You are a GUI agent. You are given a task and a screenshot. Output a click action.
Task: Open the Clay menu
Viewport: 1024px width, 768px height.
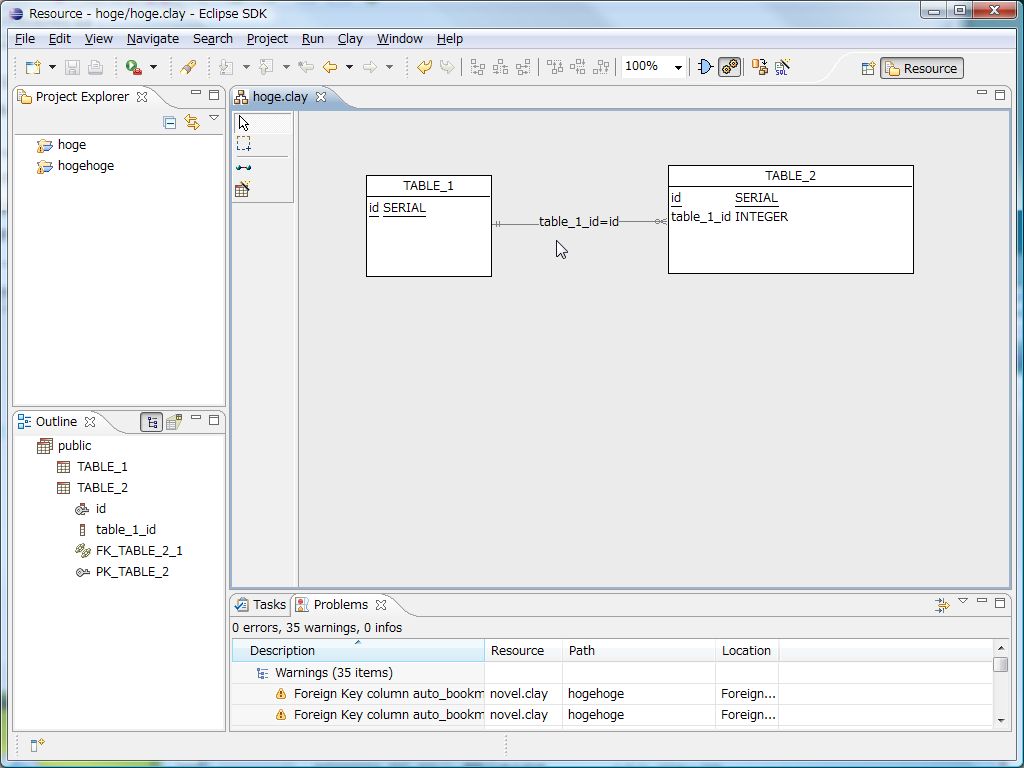350,39
